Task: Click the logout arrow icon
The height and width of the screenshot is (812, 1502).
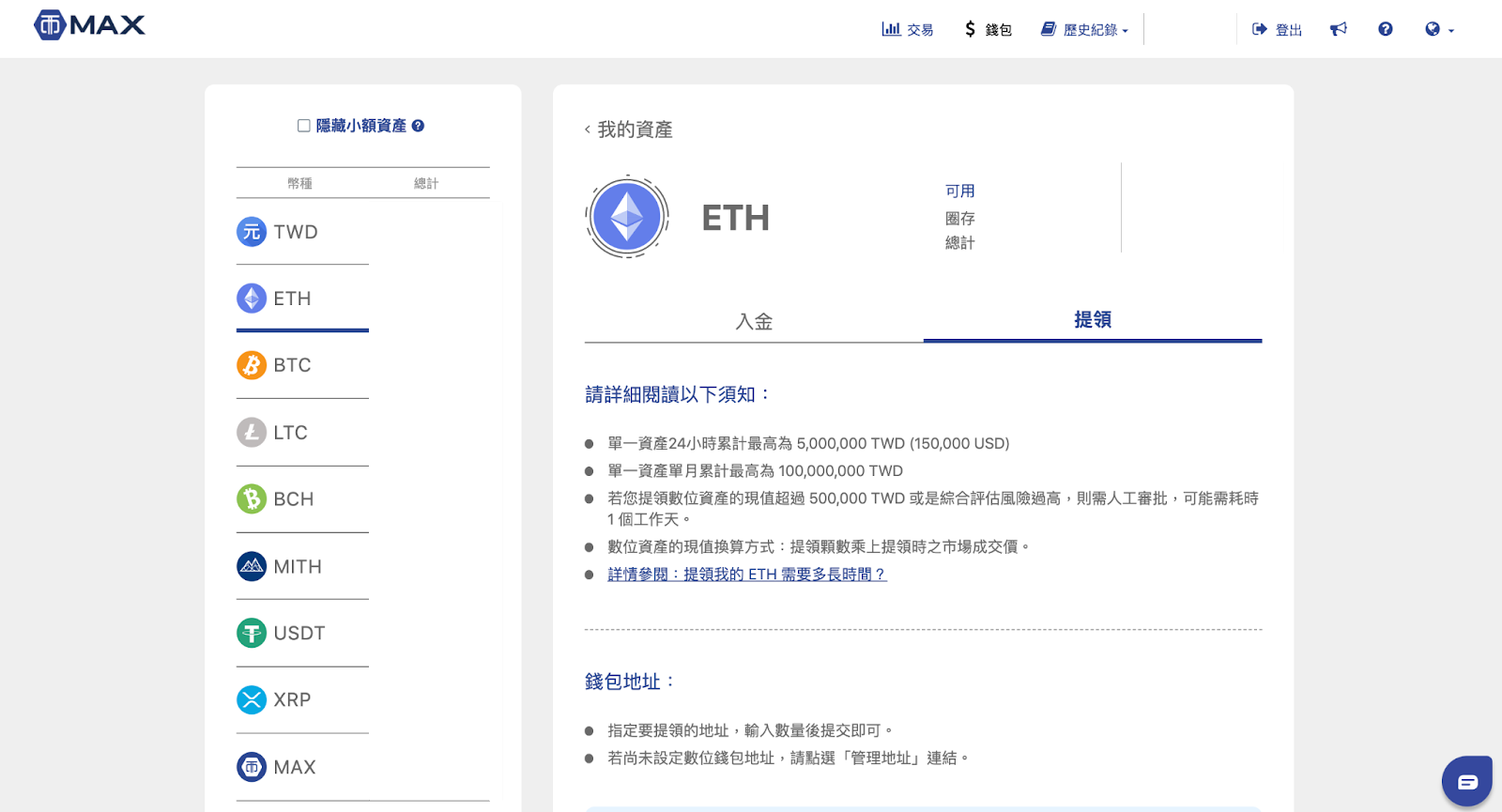Action: pyautogui.click(x=1260, y=29)
